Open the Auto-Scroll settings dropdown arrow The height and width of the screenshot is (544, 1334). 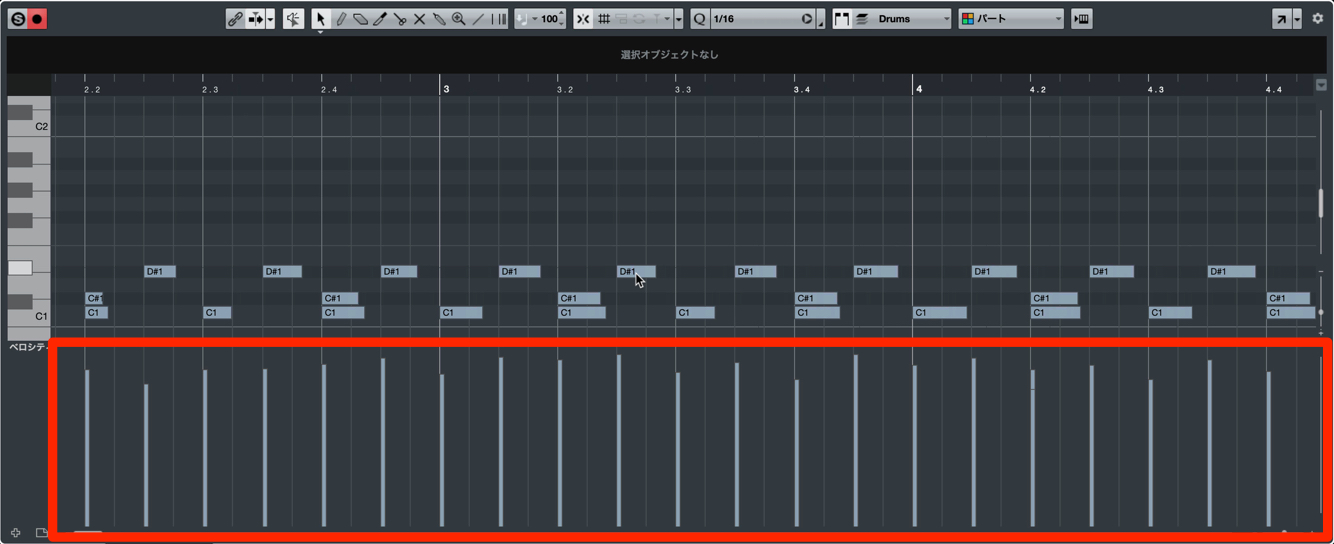tap(270, 19)
